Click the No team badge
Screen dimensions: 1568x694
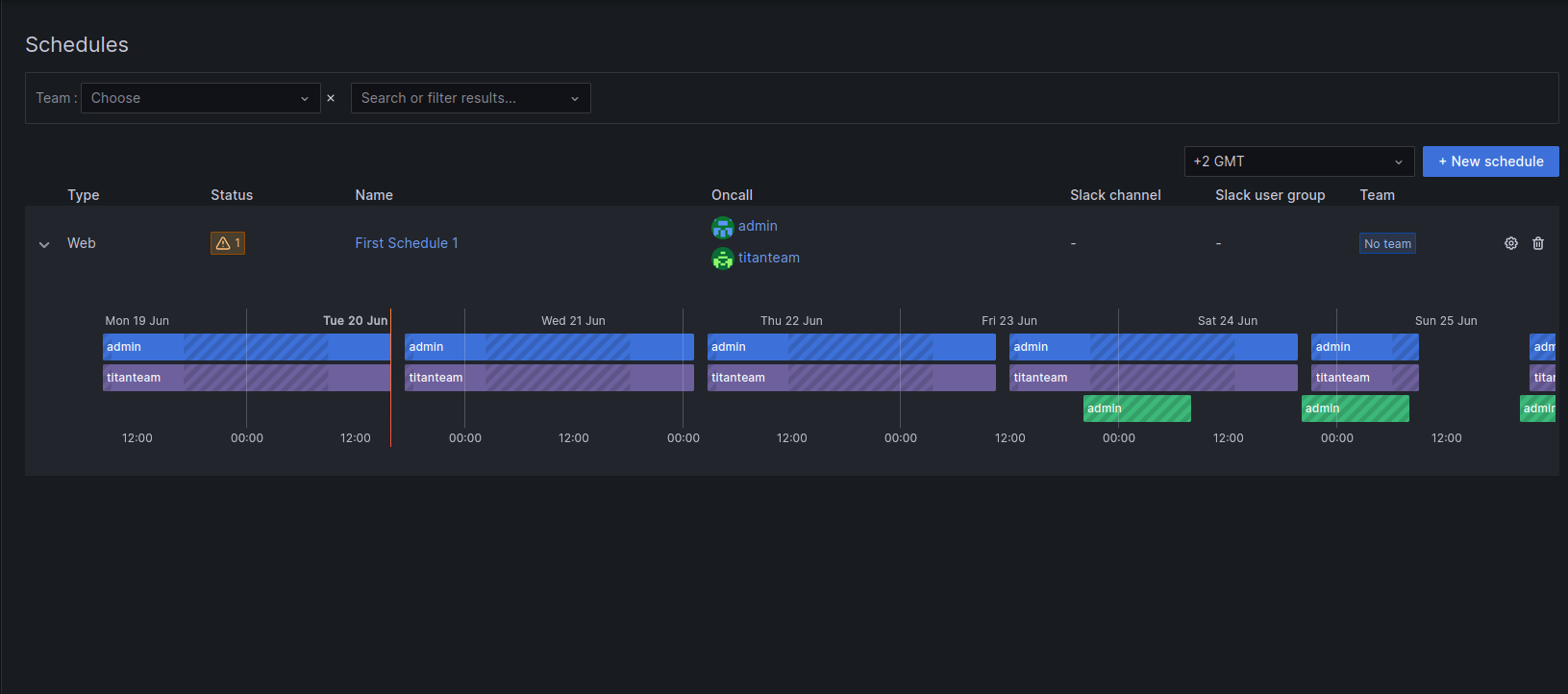pyautogui.click(x=1387, y=243)
